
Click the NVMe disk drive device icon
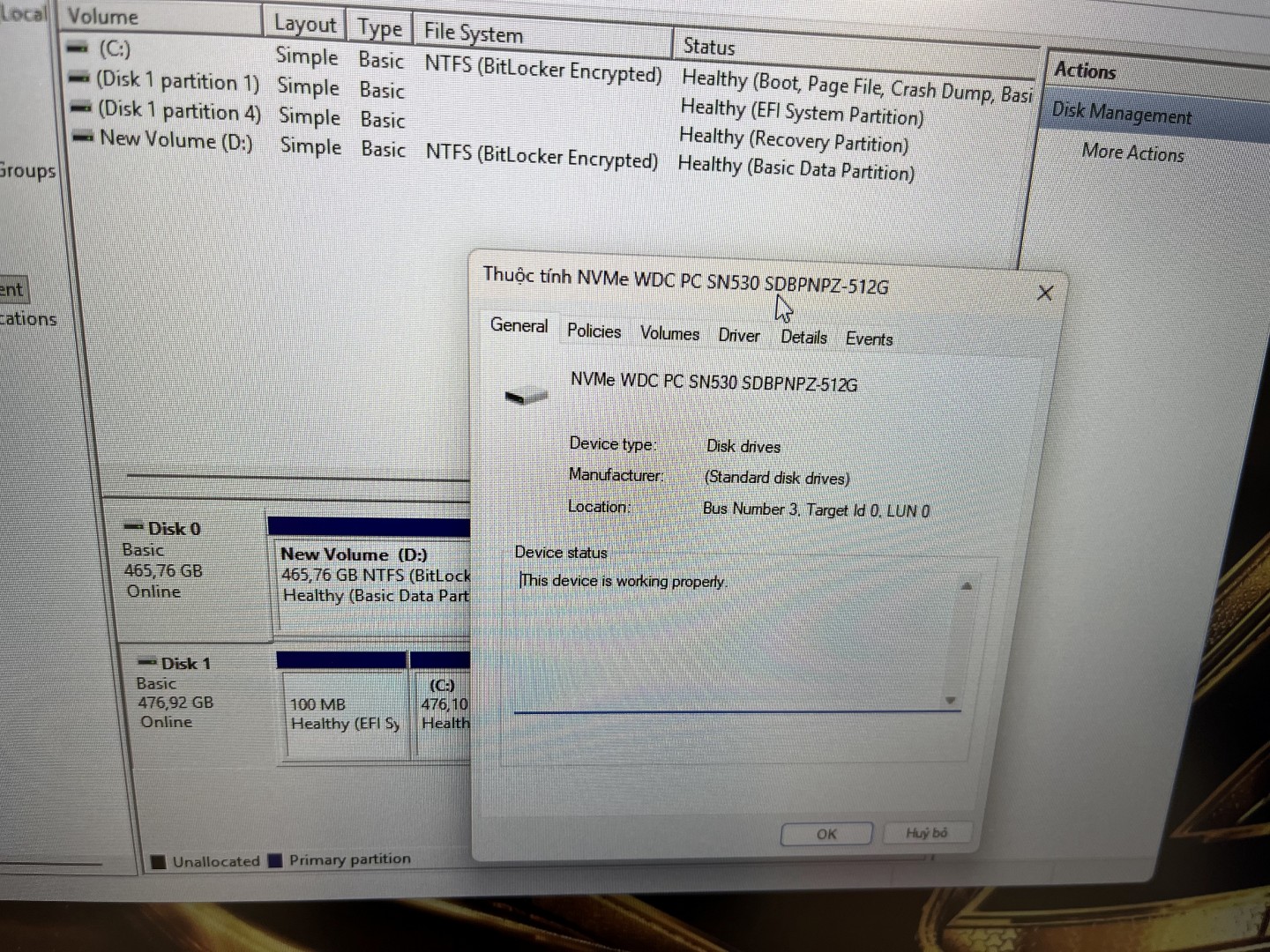click(x=526, y=396)
